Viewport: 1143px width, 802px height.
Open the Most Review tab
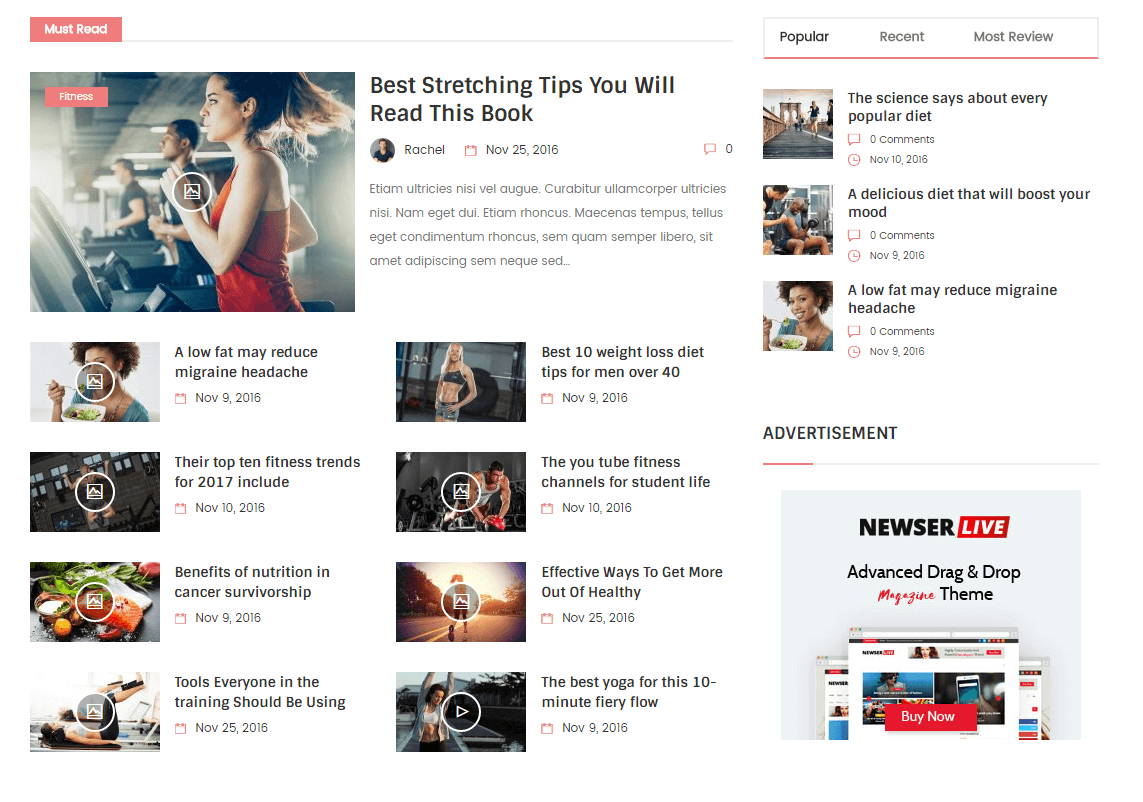click(1013, 37)
